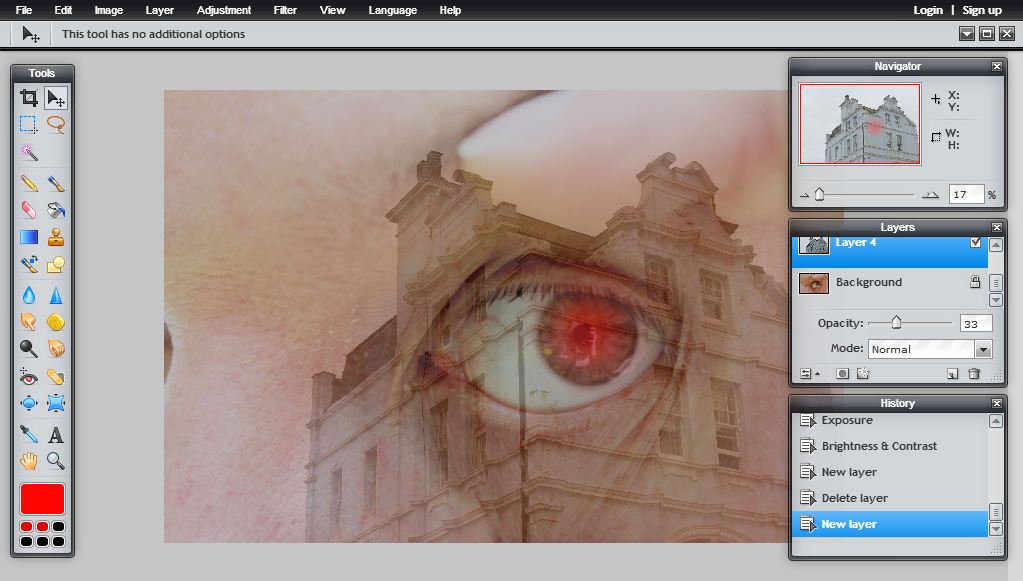Open layer styles button
Screen dimensions: 1023x581
tap(863, 374)
